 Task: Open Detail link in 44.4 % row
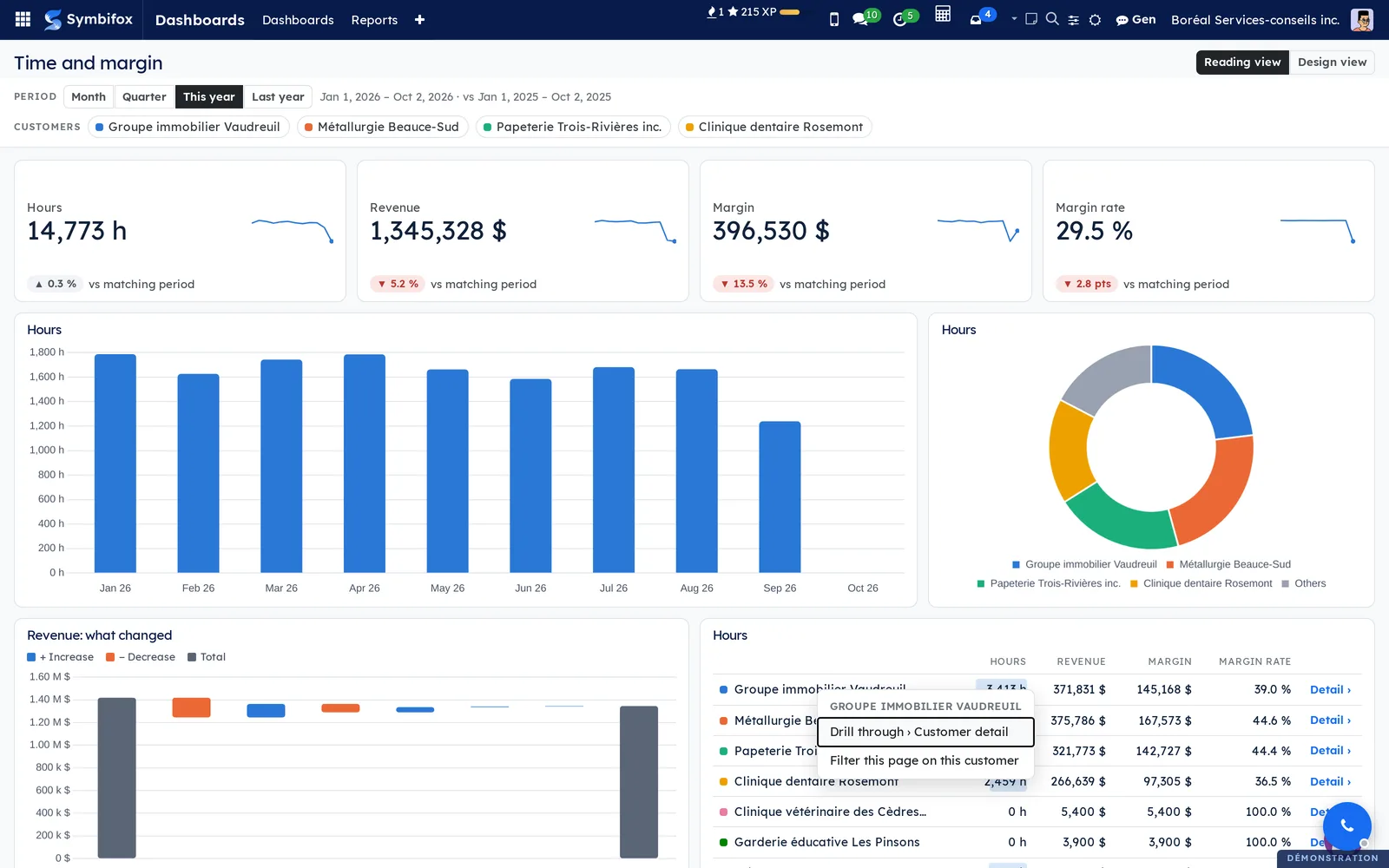[1330, 751]
